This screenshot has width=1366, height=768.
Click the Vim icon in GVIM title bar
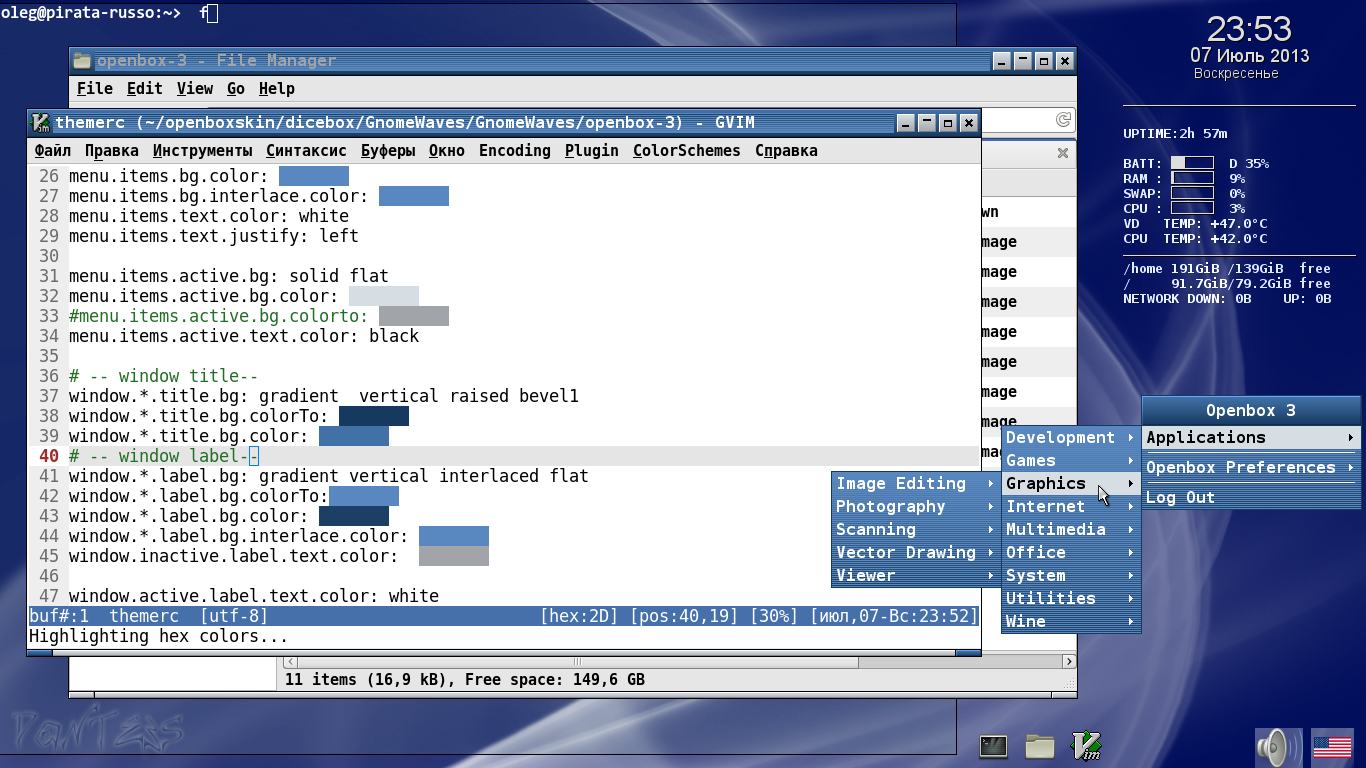[x=41, y=122]
